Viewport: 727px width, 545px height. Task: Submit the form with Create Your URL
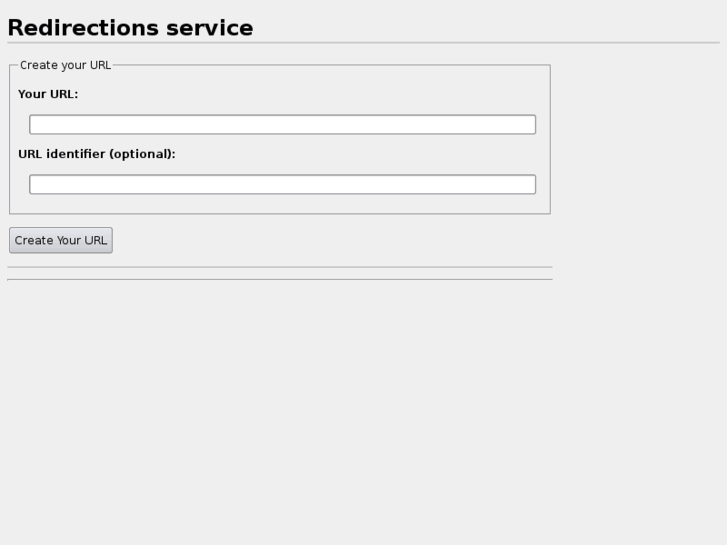(61, 241)
